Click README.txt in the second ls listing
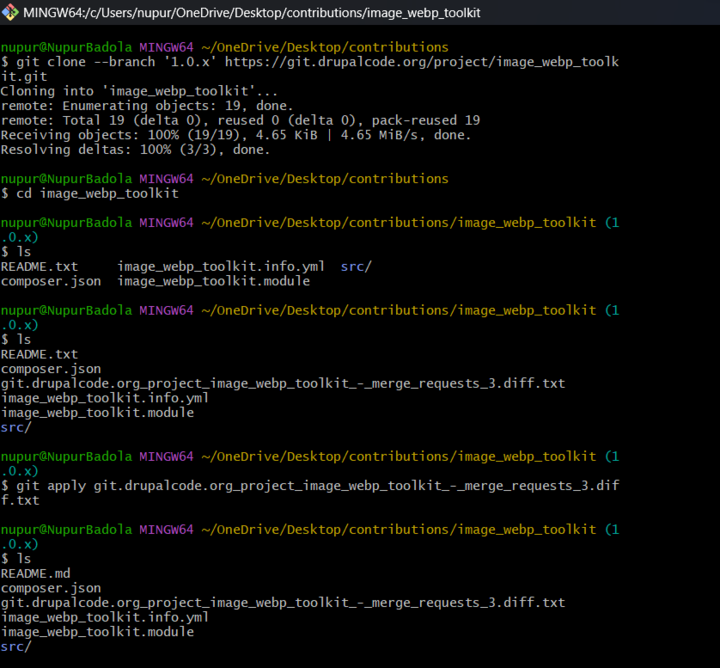The image size is (720, 668). click(x=39, y=354)
